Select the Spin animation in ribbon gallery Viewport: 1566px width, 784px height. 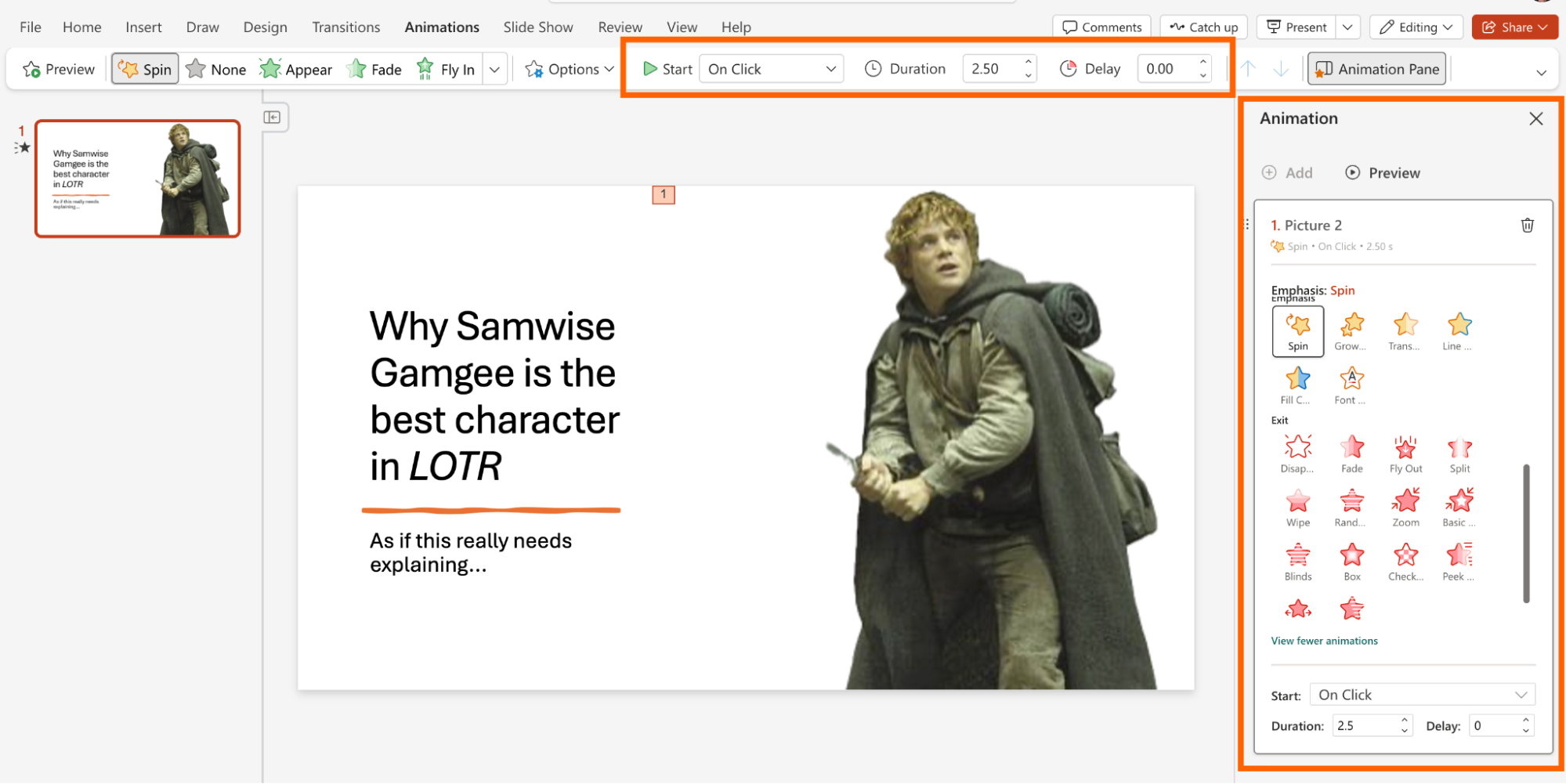point(145,69)
